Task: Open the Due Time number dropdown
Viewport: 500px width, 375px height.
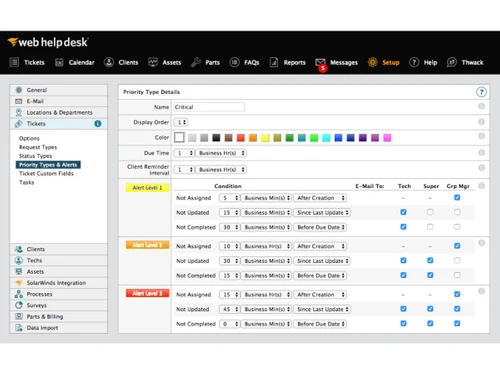Action: point(184,153)
